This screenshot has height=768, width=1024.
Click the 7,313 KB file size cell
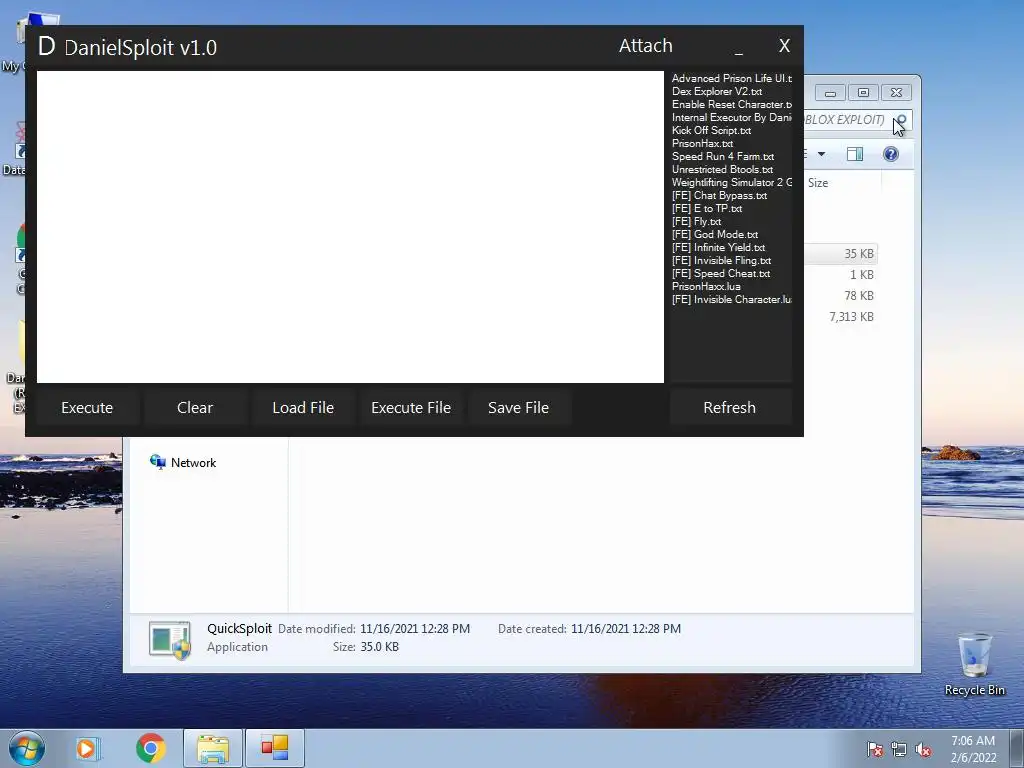click(x=851, y=317)
